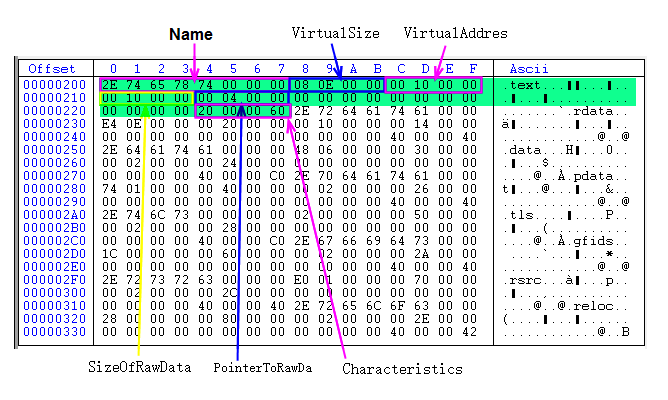
Task: Click '.gfids' in the Ascii column
Action: 589,241
